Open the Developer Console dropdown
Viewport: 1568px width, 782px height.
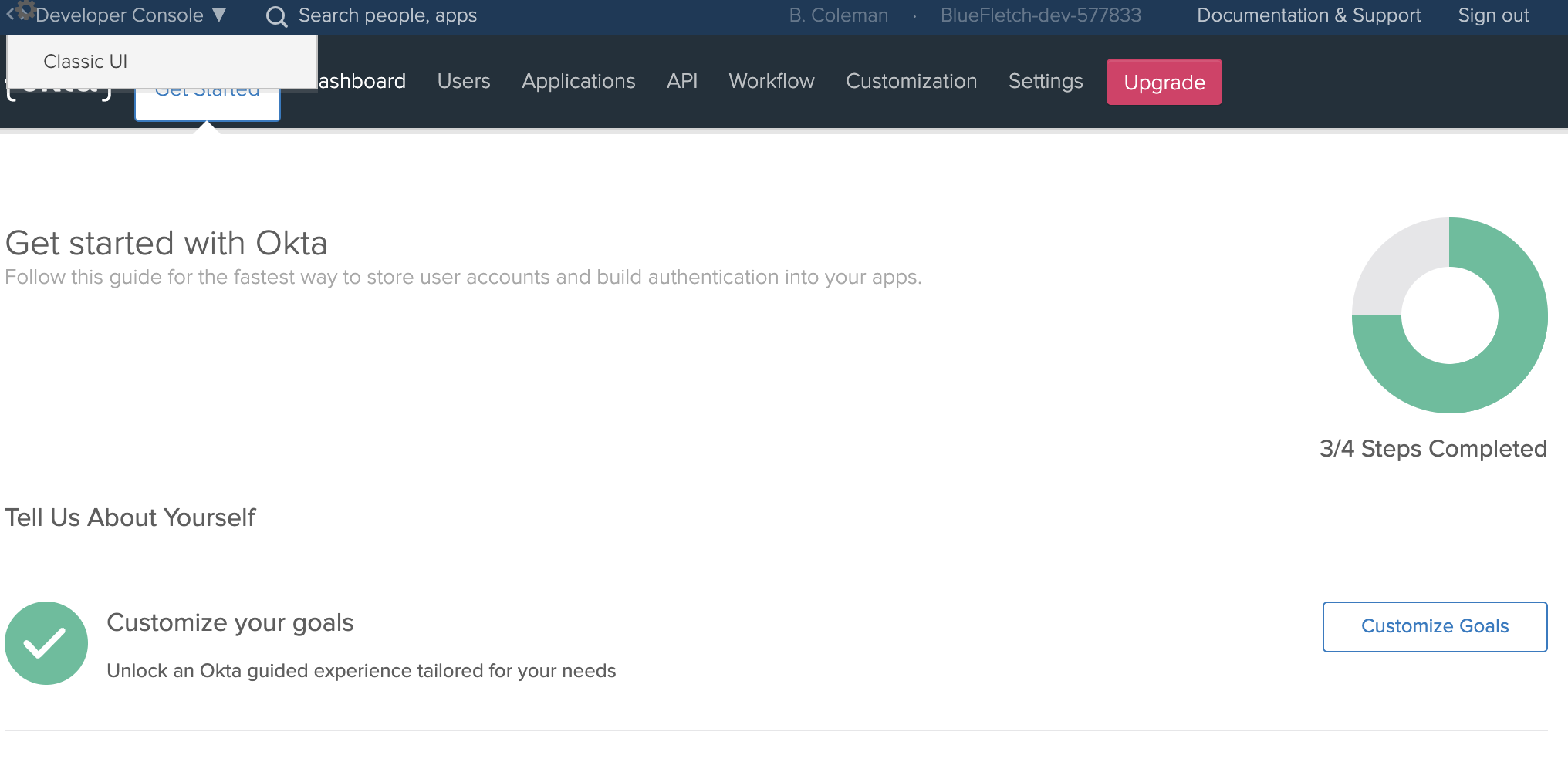tap(130, 15)
